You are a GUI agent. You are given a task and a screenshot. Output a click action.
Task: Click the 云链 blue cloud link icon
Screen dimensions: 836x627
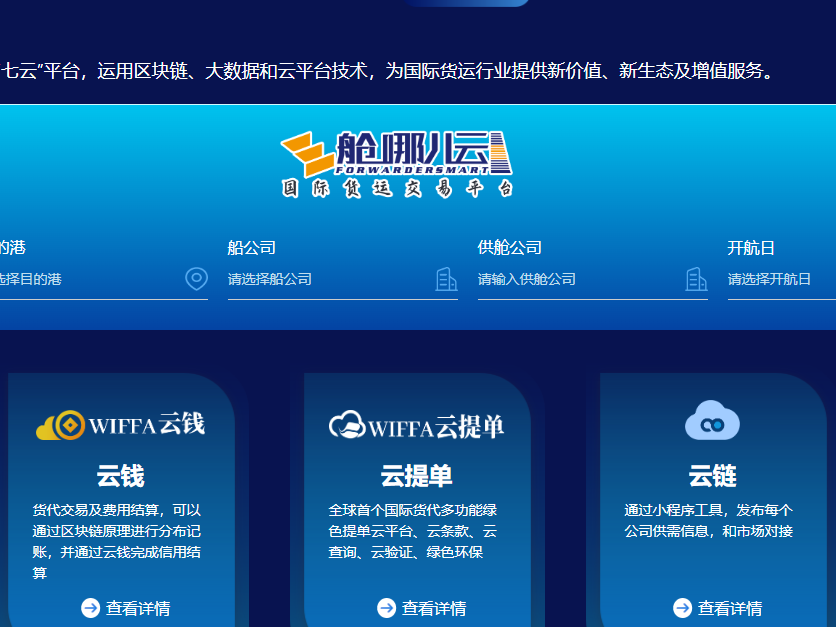pos(712,420)
